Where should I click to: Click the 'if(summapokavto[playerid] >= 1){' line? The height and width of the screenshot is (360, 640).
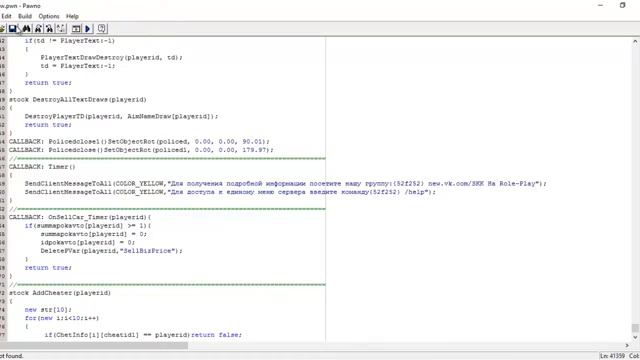88,226
